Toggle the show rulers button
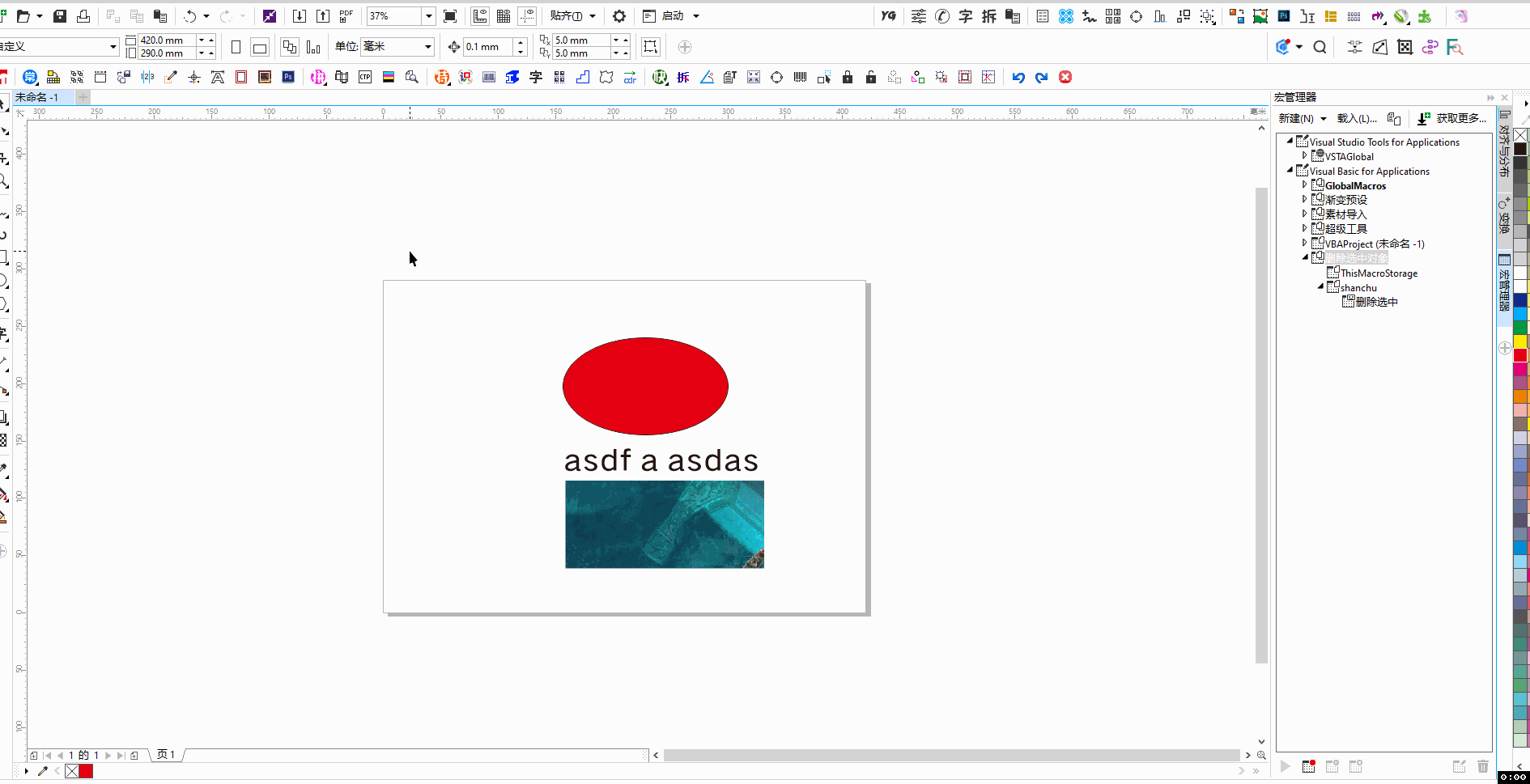Viewport: 1530px width, 784px height. [x=480, y=16]
